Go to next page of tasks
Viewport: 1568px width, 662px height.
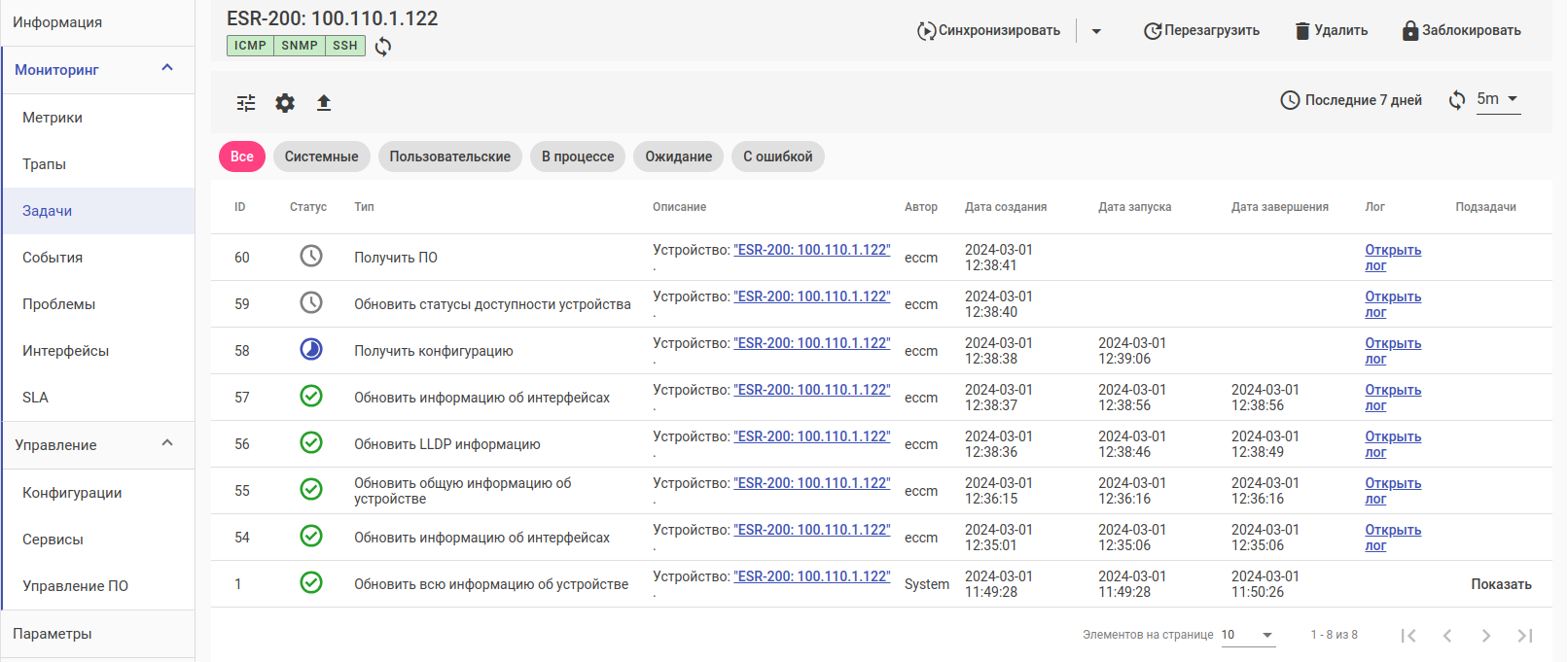[1485, 636]
